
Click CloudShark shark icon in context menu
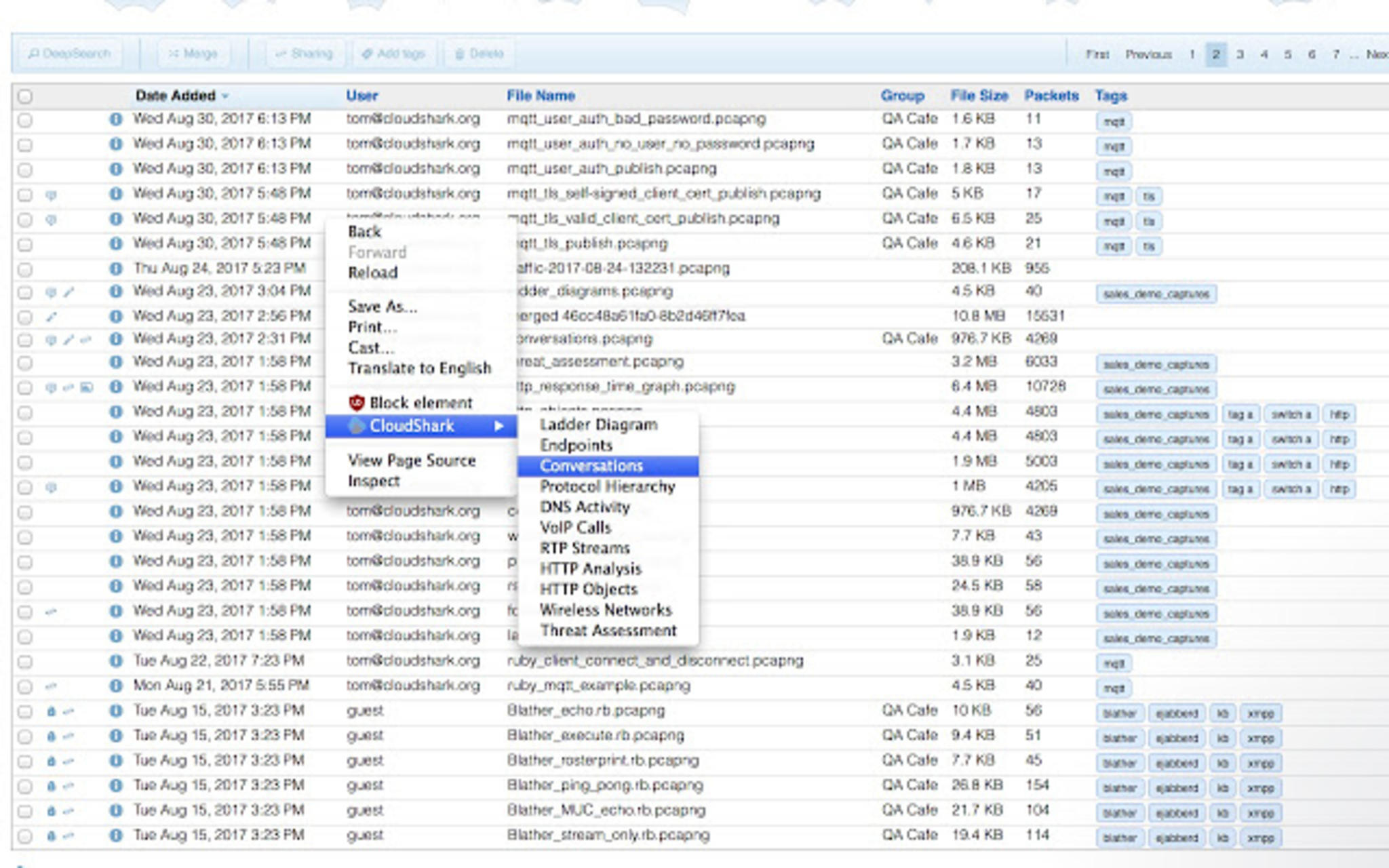click(357, 426)
